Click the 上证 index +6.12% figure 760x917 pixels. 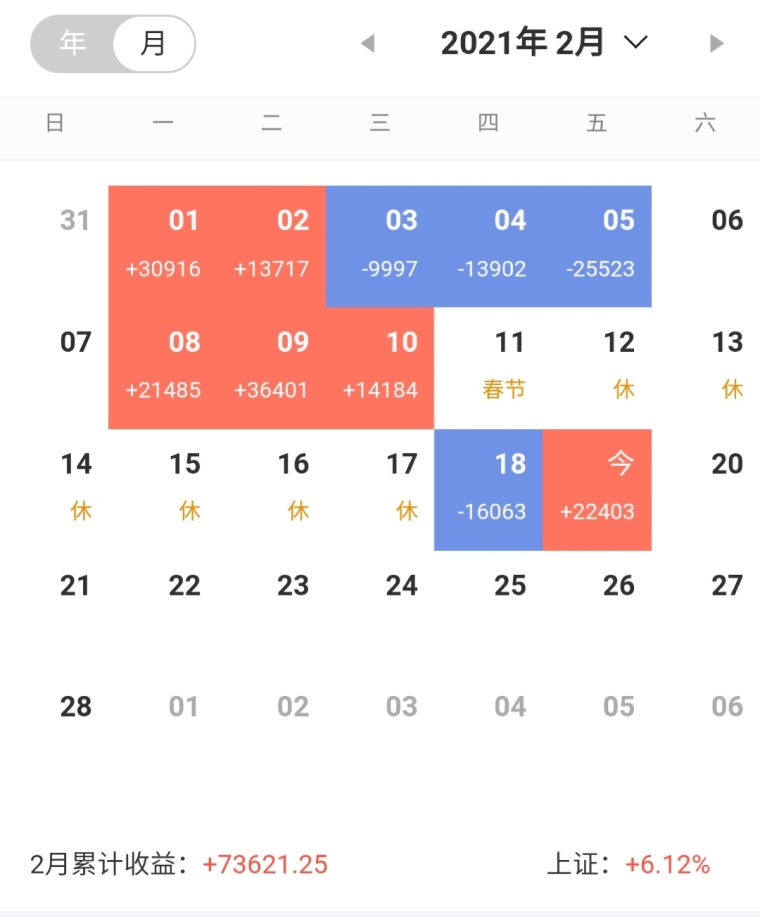pos(668,864)
